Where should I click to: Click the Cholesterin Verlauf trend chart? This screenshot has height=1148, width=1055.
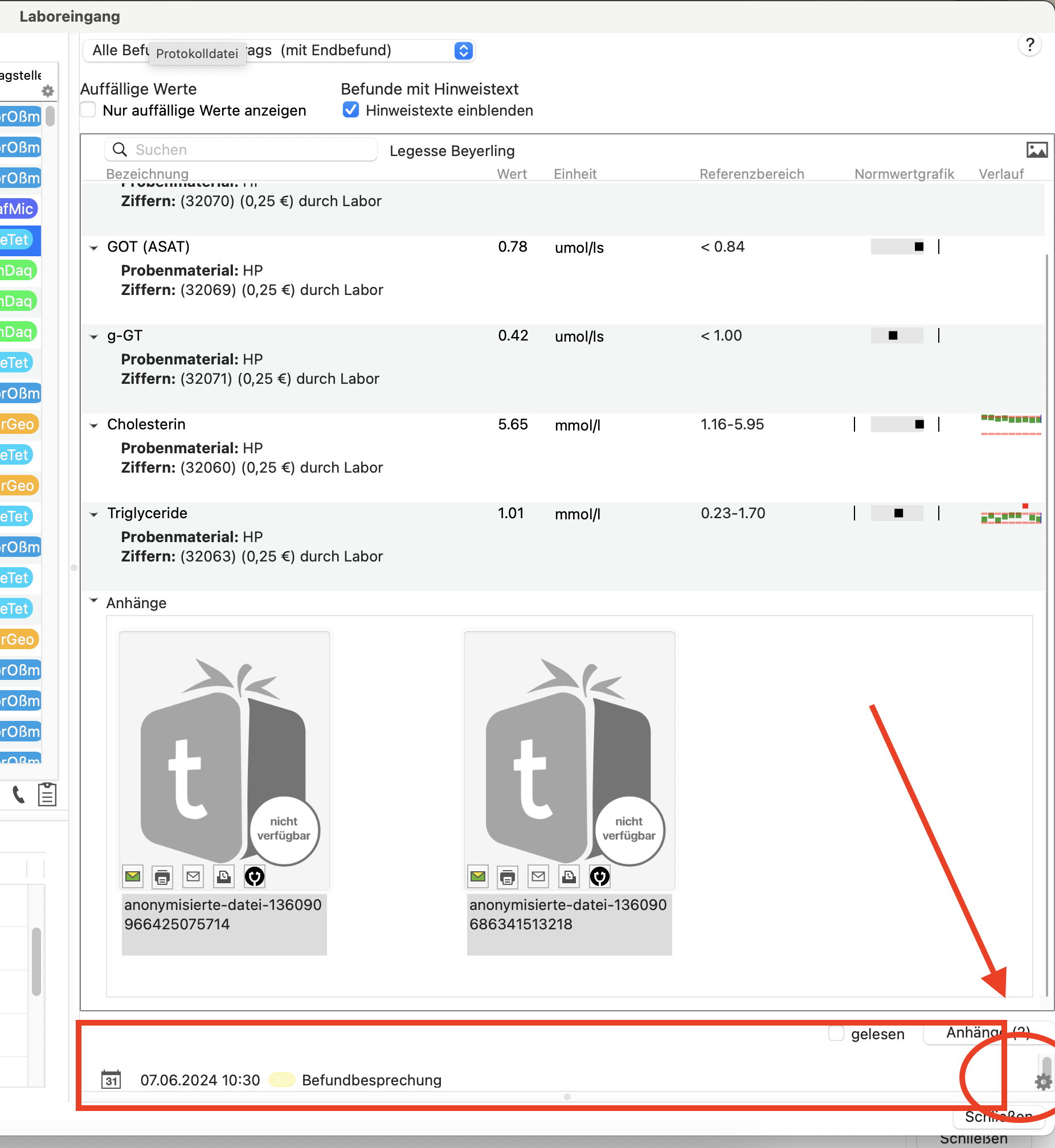[1011, 425]
